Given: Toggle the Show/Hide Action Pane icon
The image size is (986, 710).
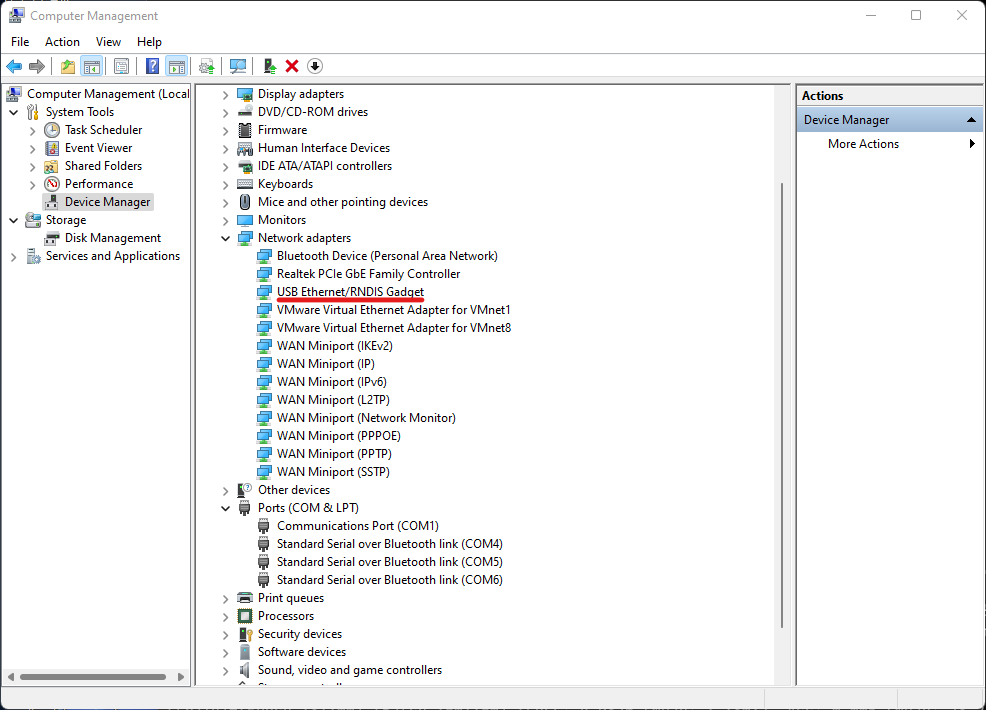Looking at the screenshot, I should 177,66.
